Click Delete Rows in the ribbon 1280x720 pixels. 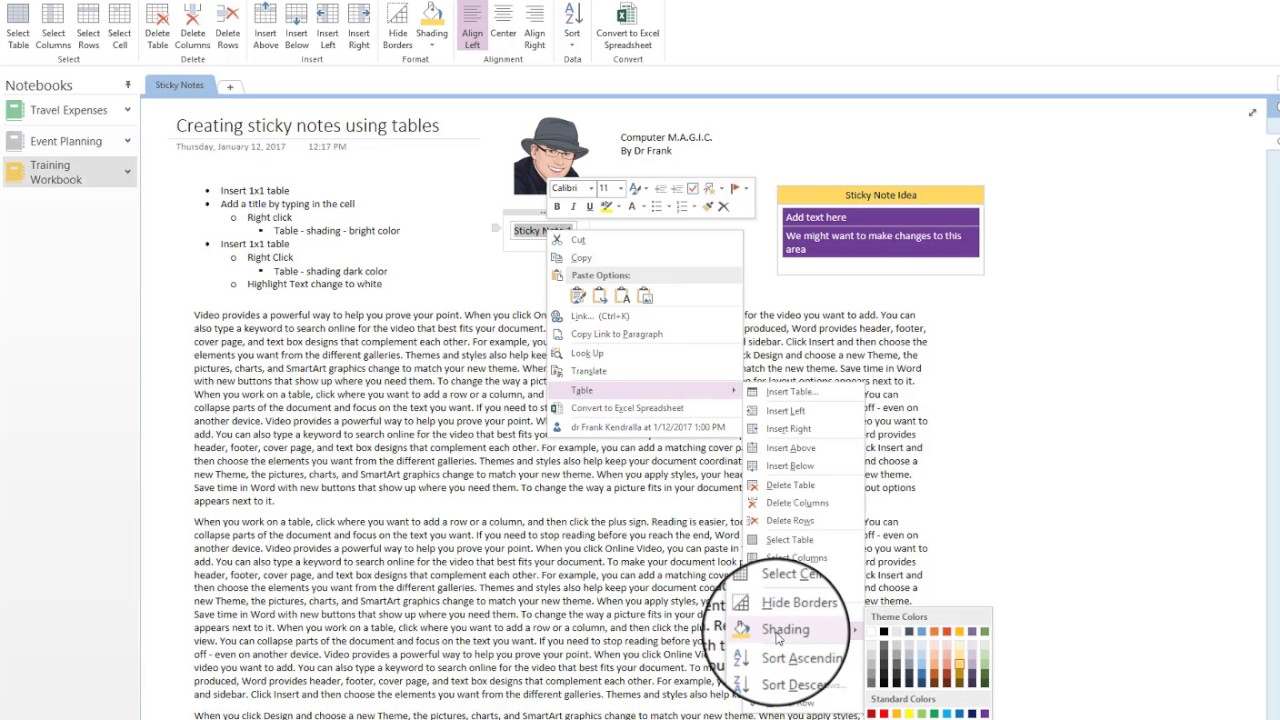click(x=228, y=26)
